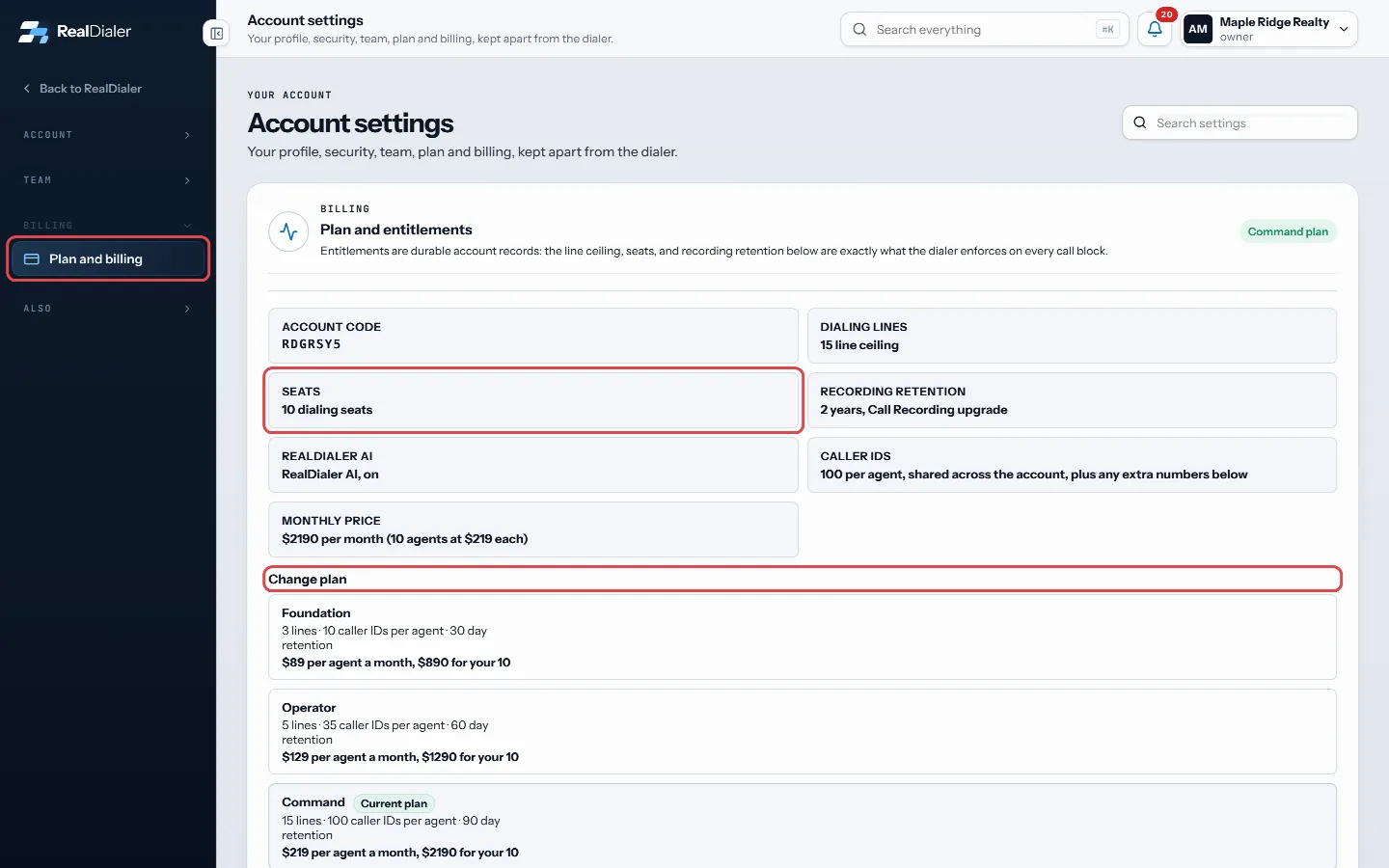Viewport: 1389px width, 868px height.
Task: Click the RealDialer logo icon
Action: pyautogui.click(x=34, y=32)
